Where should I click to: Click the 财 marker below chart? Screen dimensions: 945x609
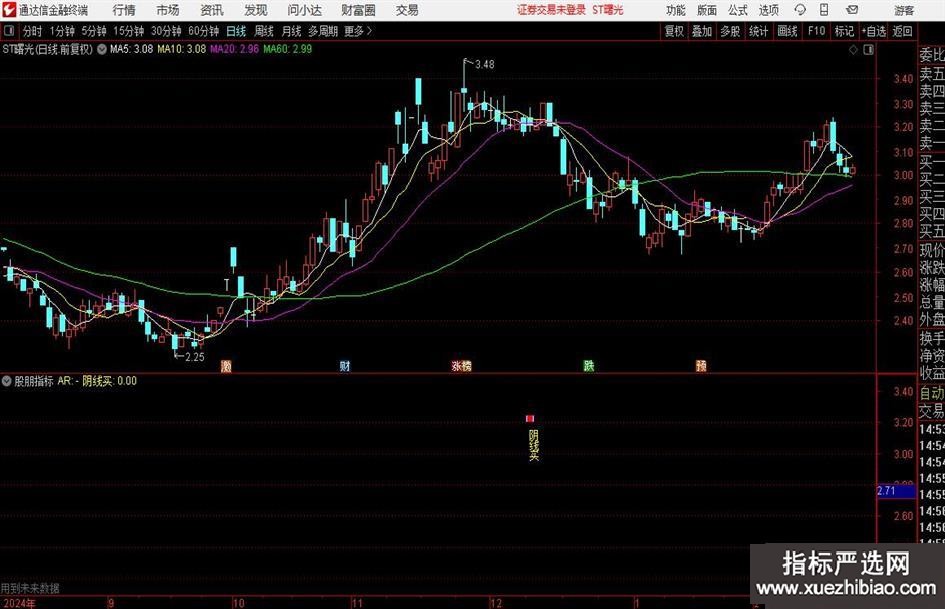345,366
